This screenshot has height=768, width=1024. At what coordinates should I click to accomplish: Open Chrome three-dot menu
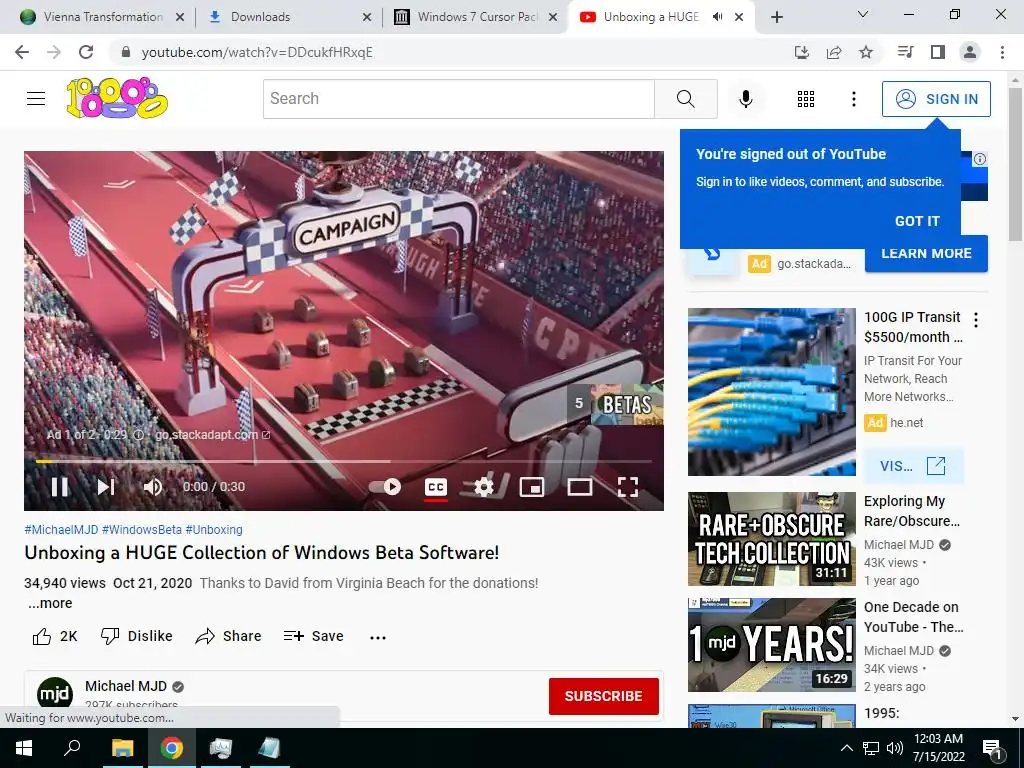click(1002, 52)
